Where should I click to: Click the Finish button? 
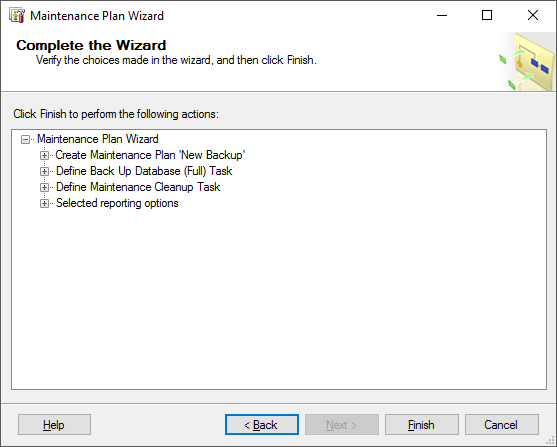[422, 425]
